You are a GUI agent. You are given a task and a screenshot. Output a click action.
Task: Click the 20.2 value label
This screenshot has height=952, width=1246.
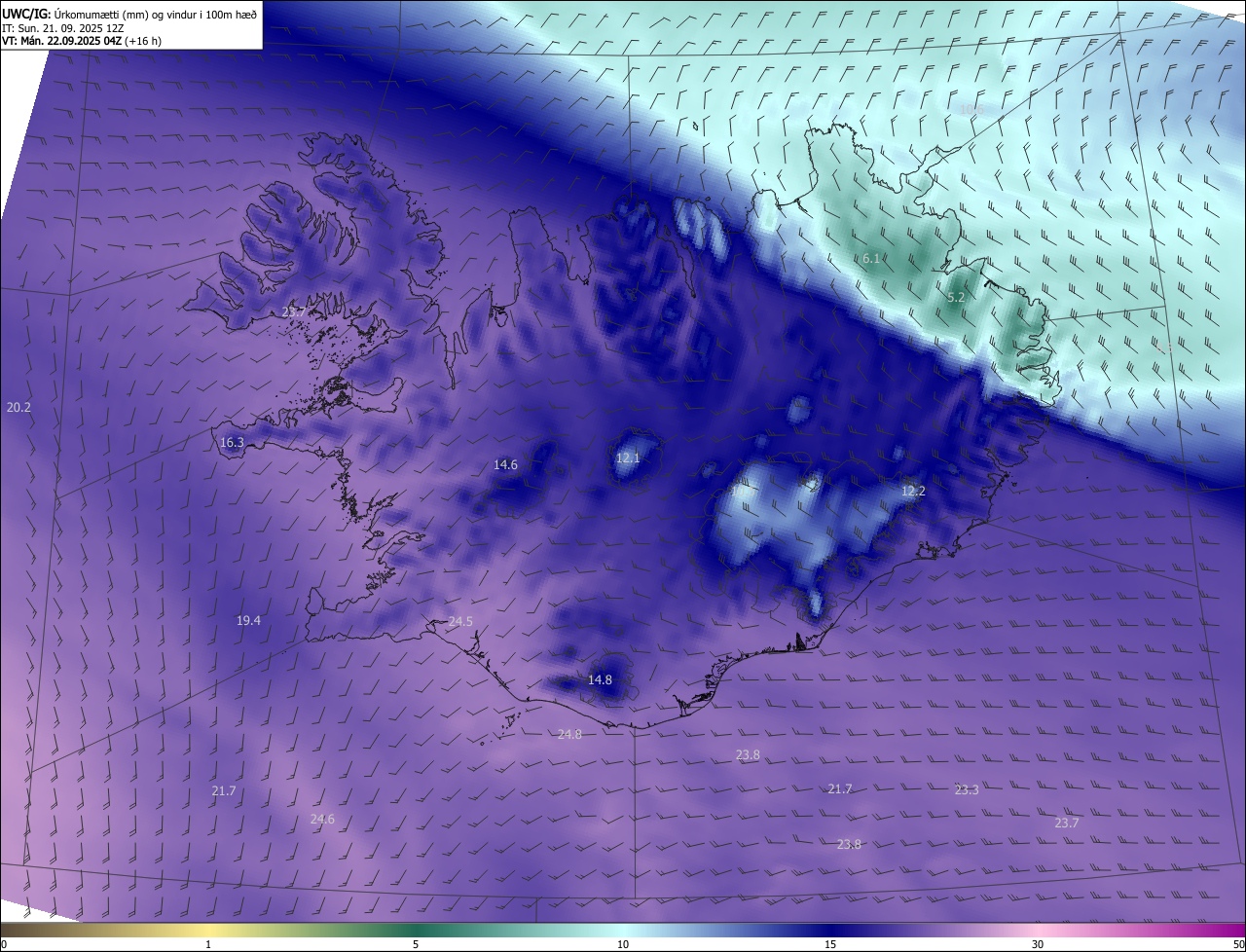(x=18, y=408)
